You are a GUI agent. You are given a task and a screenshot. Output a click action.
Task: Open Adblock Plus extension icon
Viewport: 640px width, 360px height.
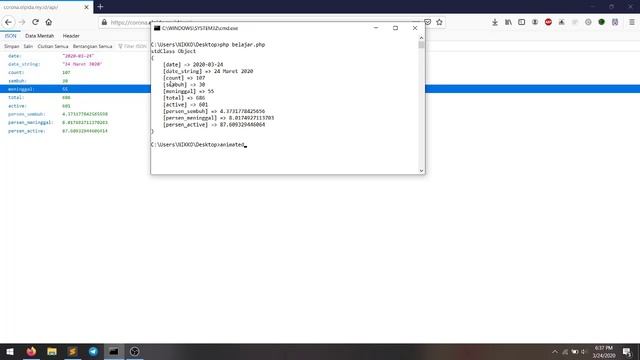pos(548,22)
